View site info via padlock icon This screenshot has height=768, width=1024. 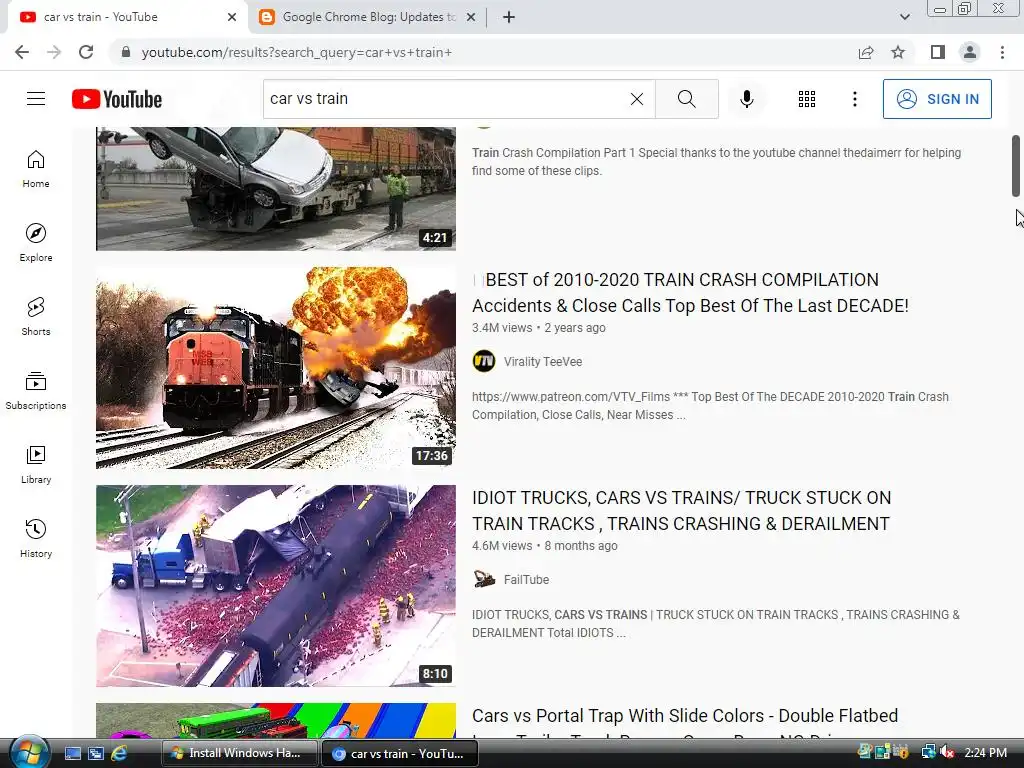coord(126,52)
